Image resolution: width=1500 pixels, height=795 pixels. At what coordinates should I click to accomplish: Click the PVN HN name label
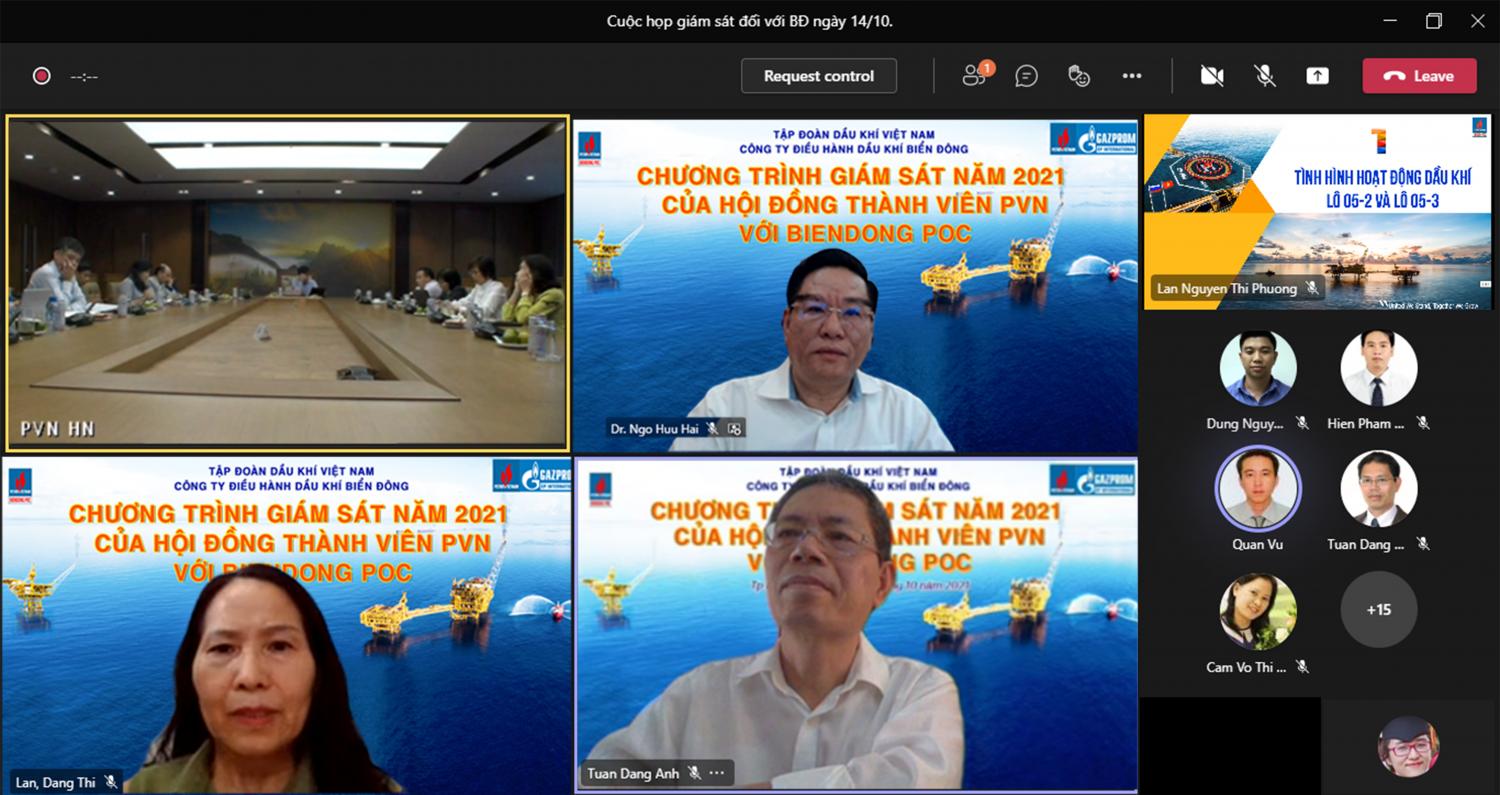pos(57,429)
